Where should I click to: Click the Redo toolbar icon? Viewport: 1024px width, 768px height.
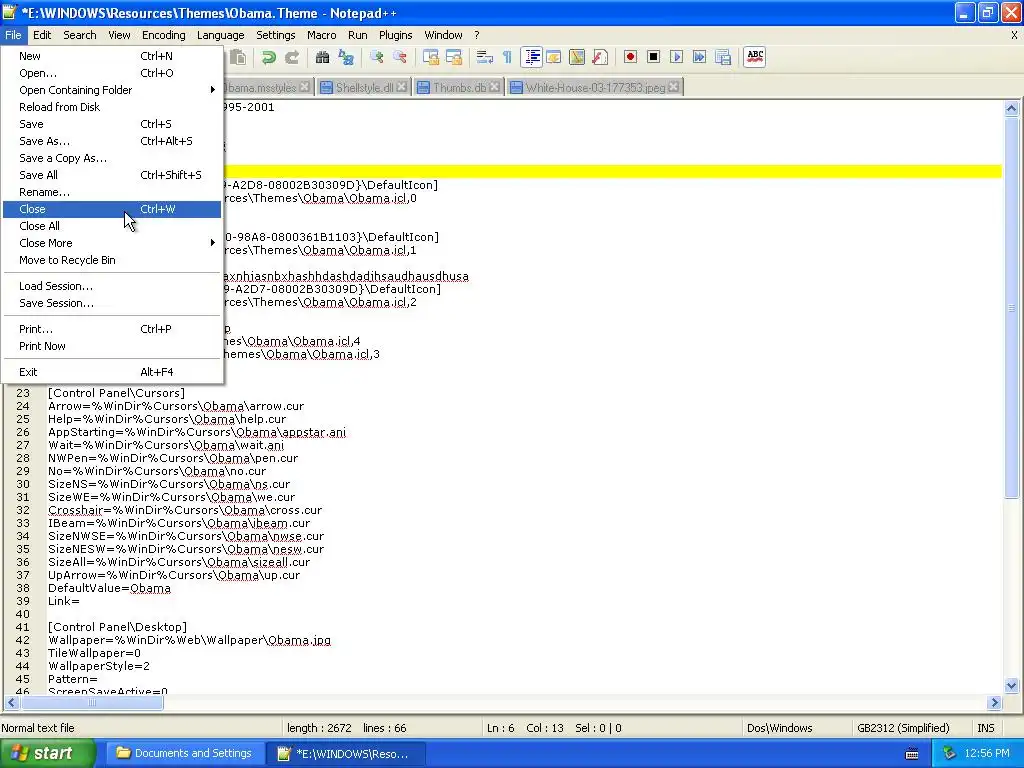[292, 57]
